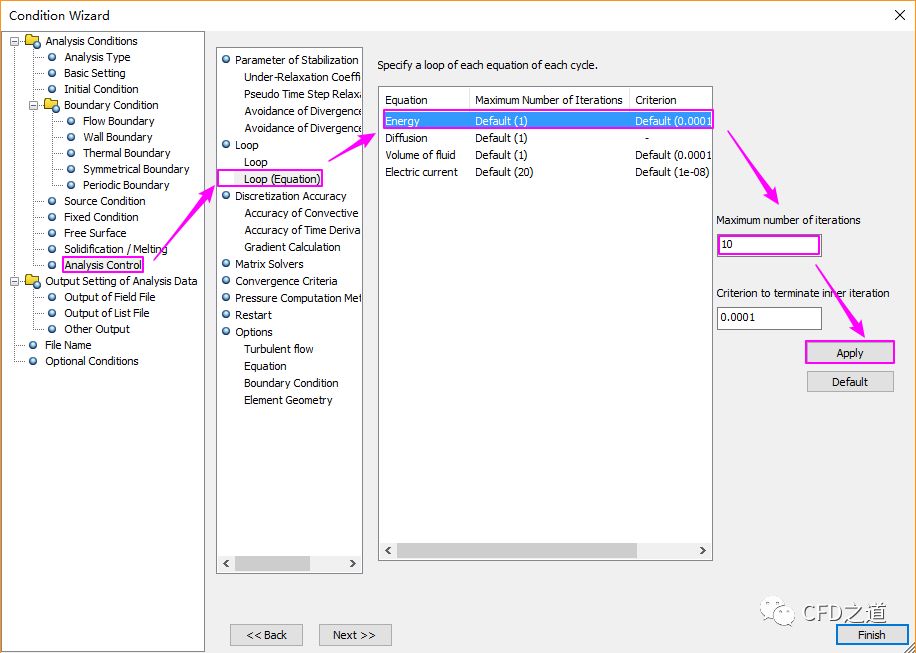Go to the next page with Next >>

[x=354, y=635]
